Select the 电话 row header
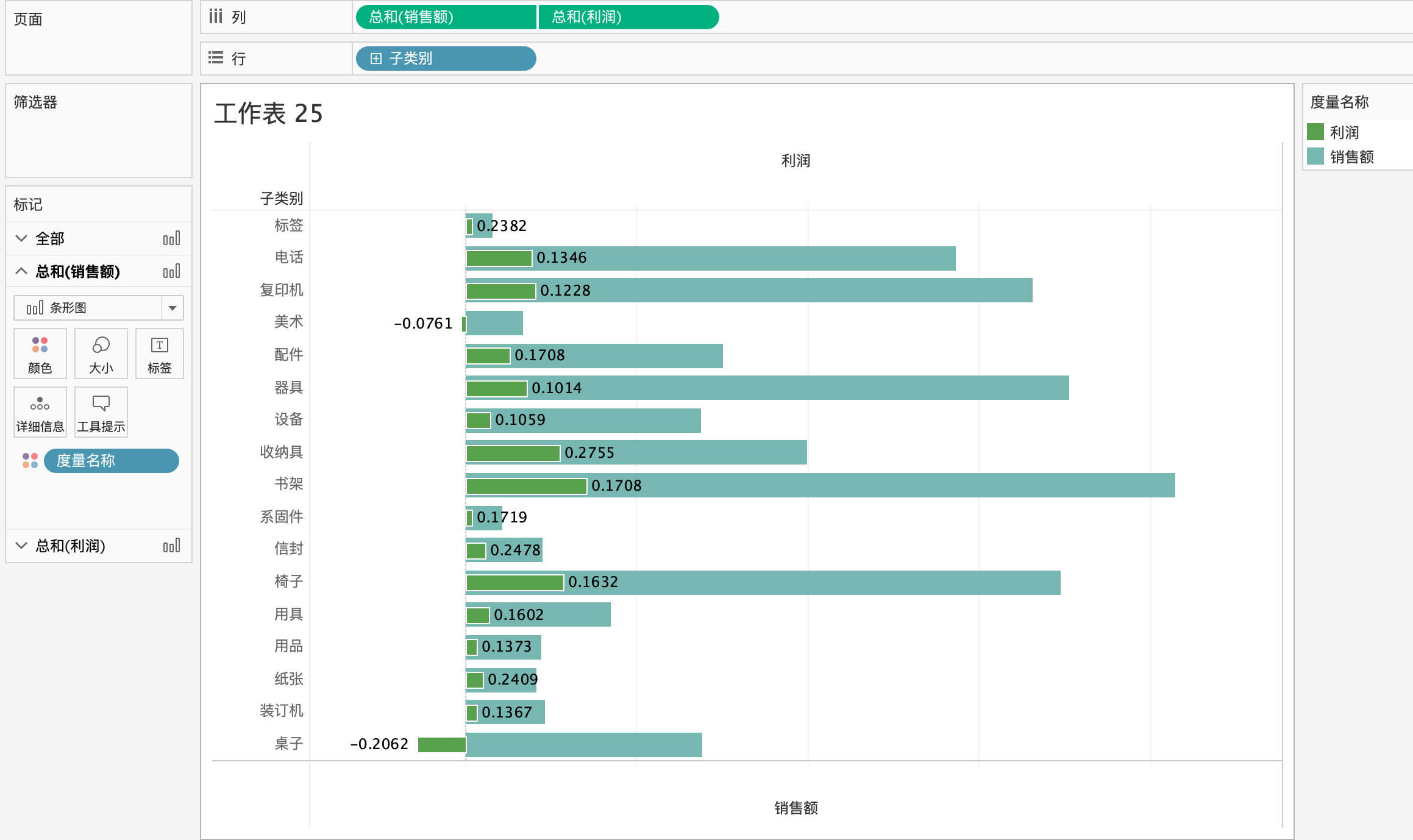Viewport: 1413px width, 840px height. (x=288, y=257)
